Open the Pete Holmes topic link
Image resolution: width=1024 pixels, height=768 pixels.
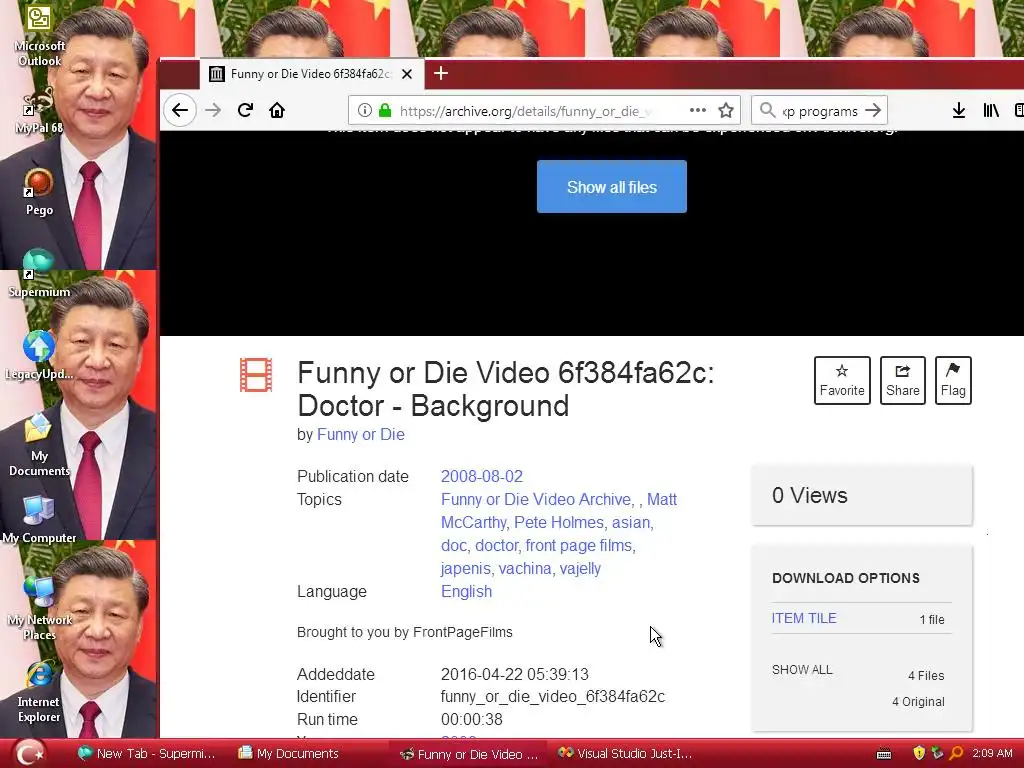(x=558, y=522)
